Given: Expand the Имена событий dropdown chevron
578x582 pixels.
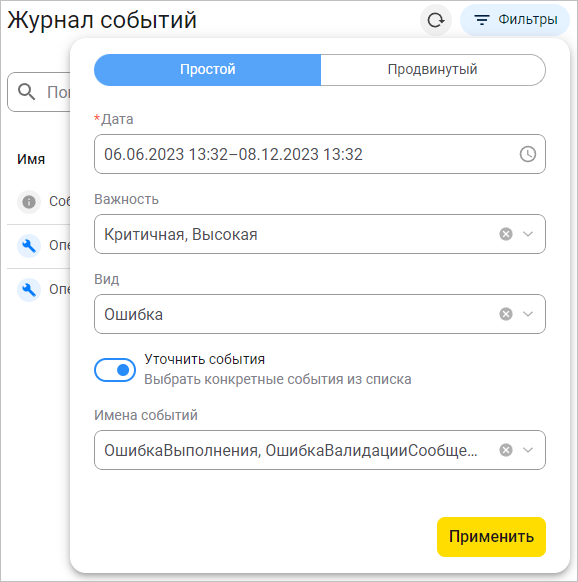Looking at the screenshot, I should click(528, 450).
